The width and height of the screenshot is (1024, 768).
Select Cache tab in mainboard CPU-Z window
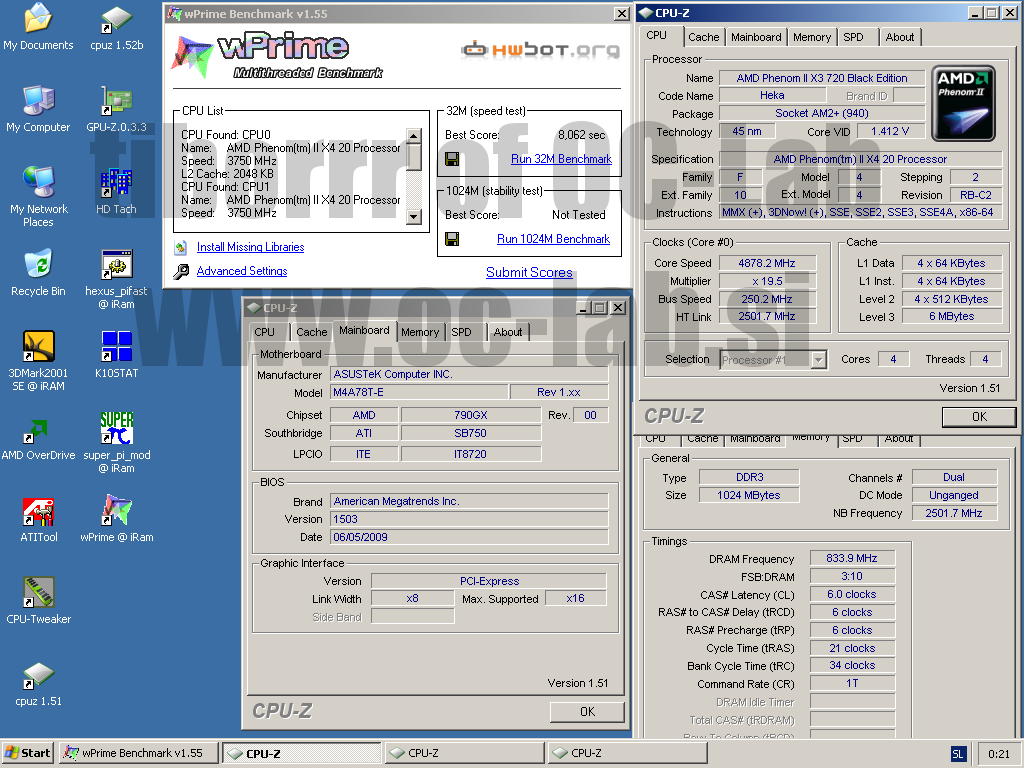tap(312, 332)
